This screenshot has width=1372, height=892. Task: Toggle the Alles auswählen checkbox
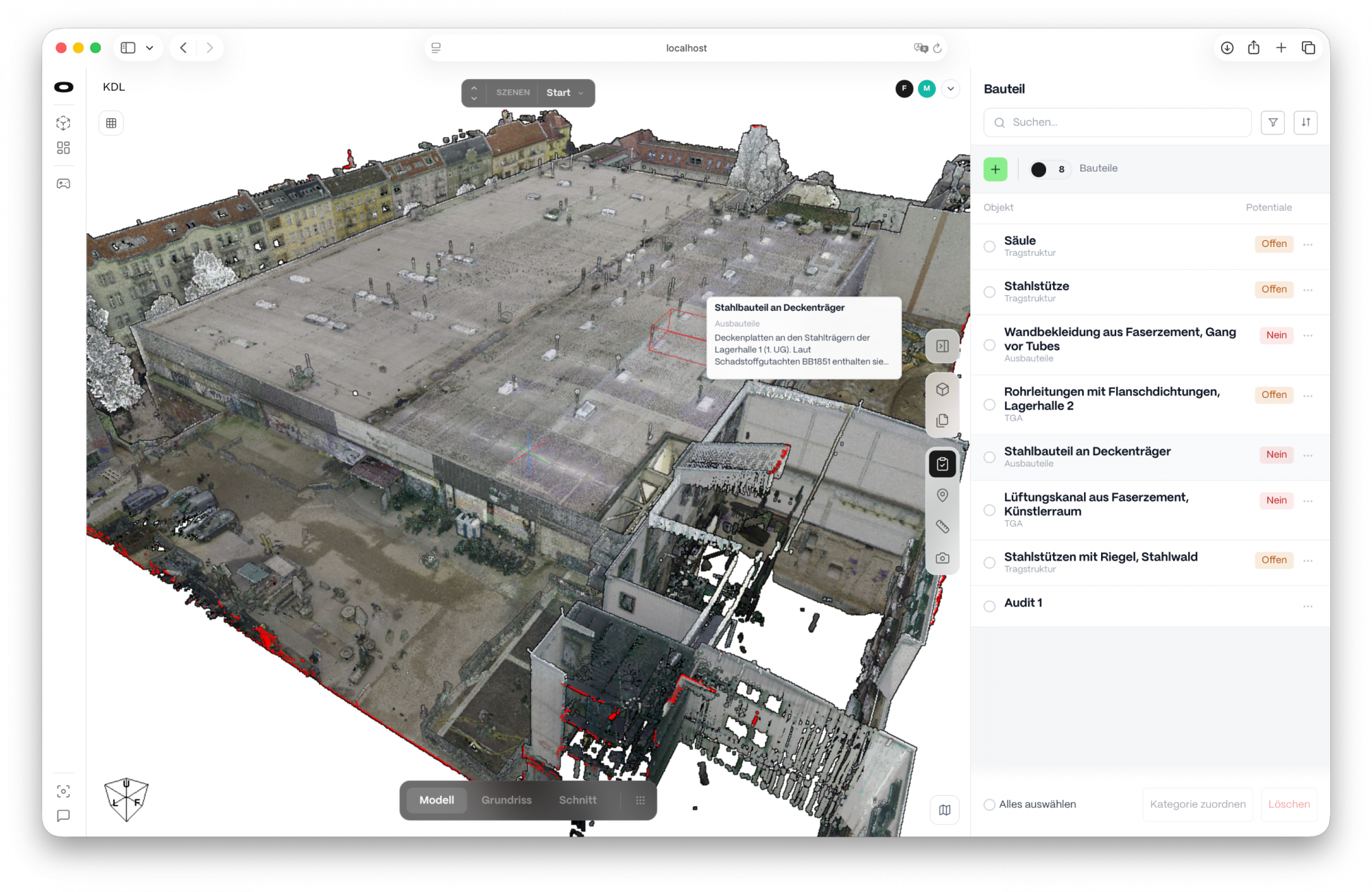(x=989, y=804)
